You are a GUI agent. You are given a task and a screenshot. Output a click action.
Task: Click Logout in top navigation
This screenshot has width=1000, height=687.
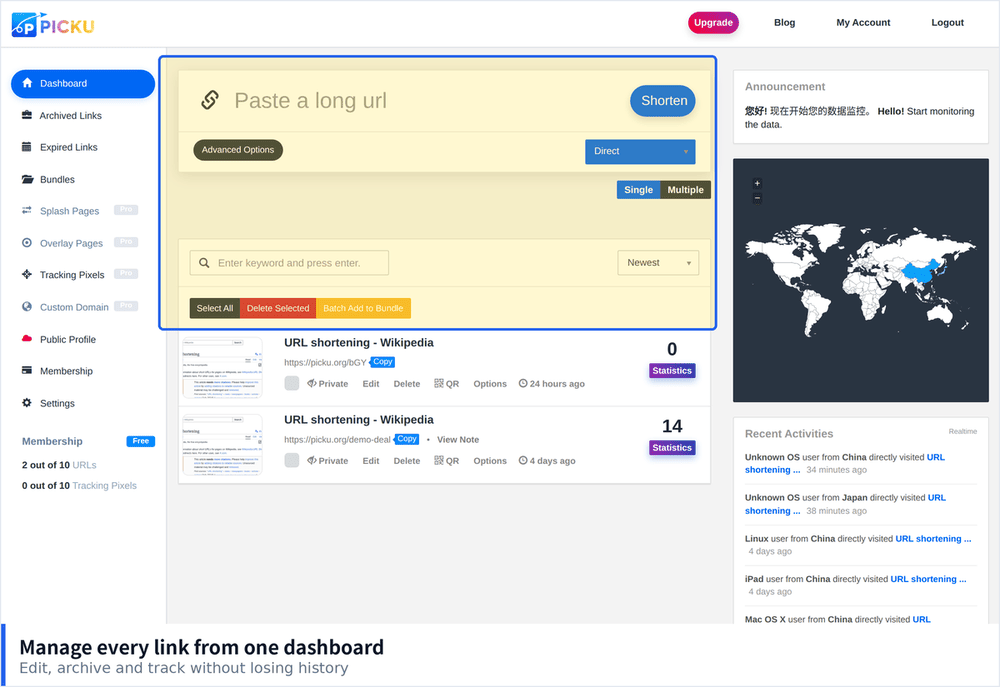(947, 22)
